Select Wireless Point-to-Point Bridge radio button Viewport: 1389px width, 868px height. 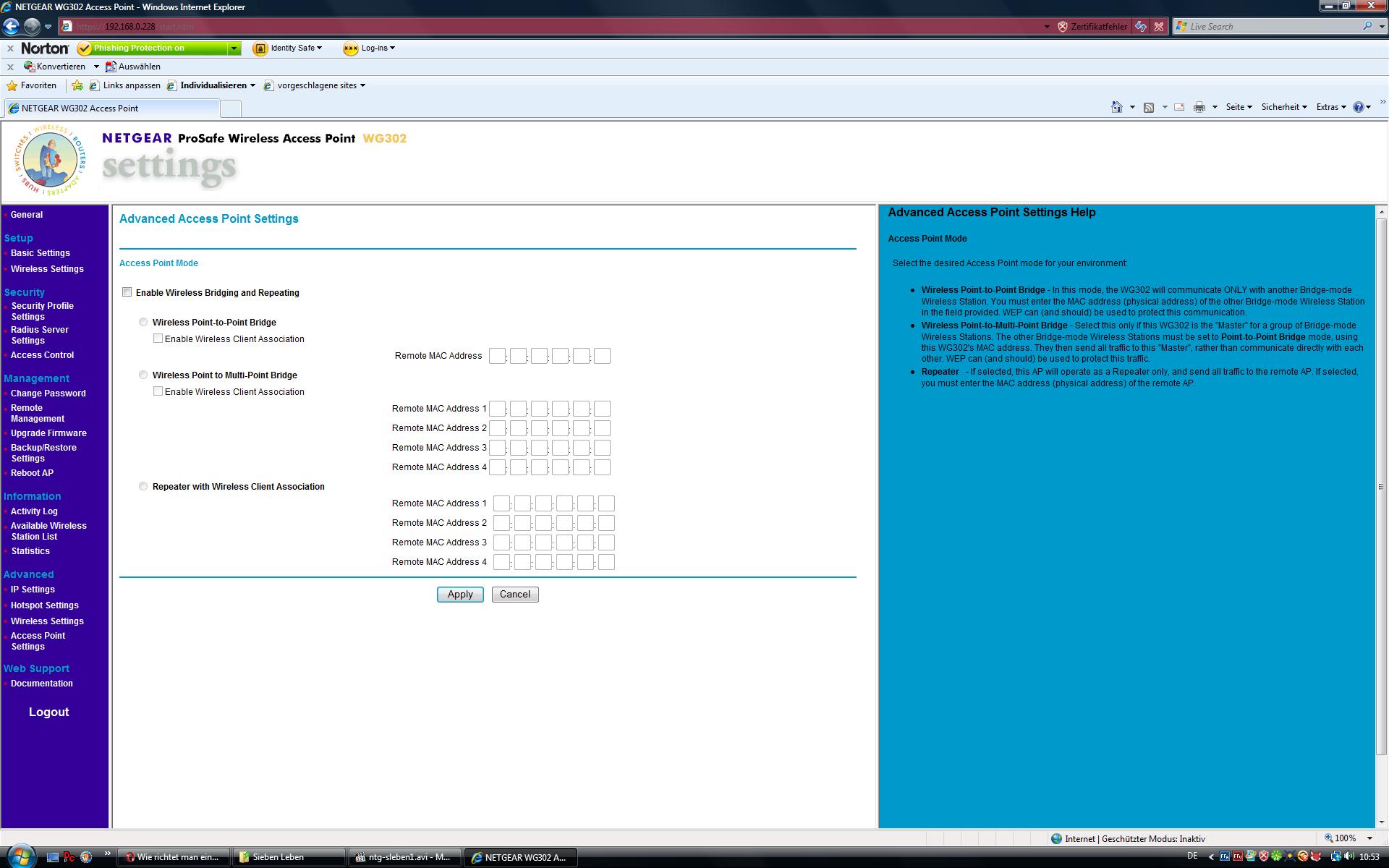pos(143,322)
